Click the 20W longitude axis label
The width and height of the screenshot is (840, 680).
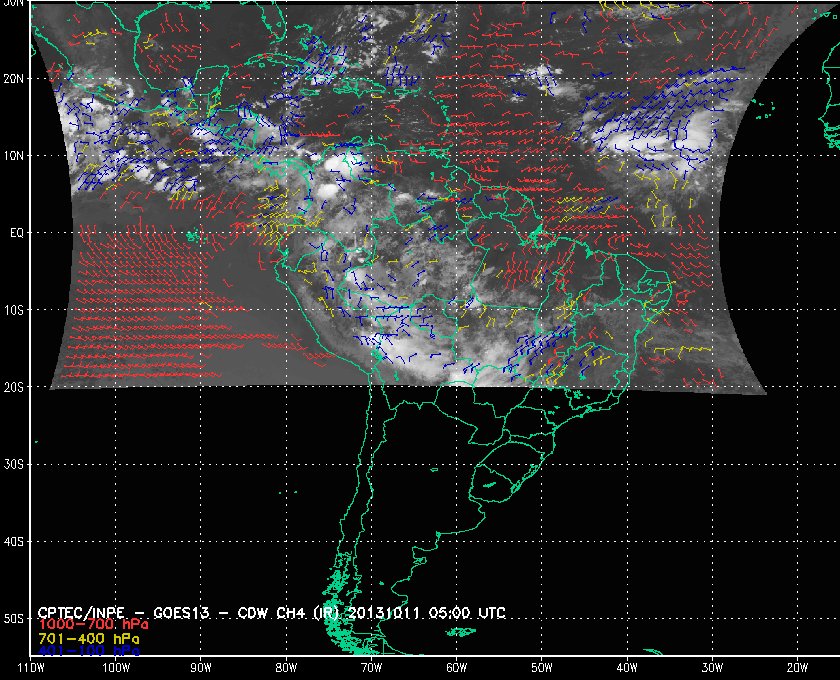click(797, 667)
